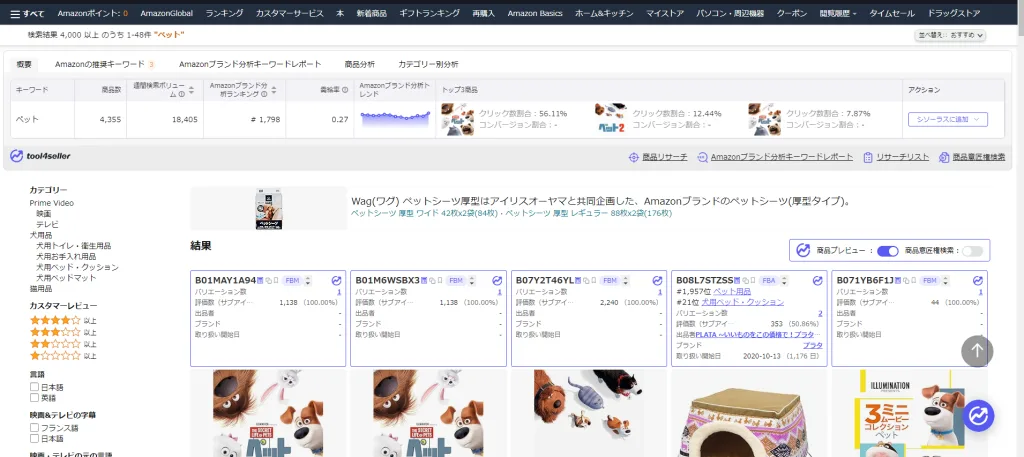The height and width of the screenshot is (457, 1024).
Task: Click the copy icon beside B071YB6F1J
Action: tap(906, 281)
